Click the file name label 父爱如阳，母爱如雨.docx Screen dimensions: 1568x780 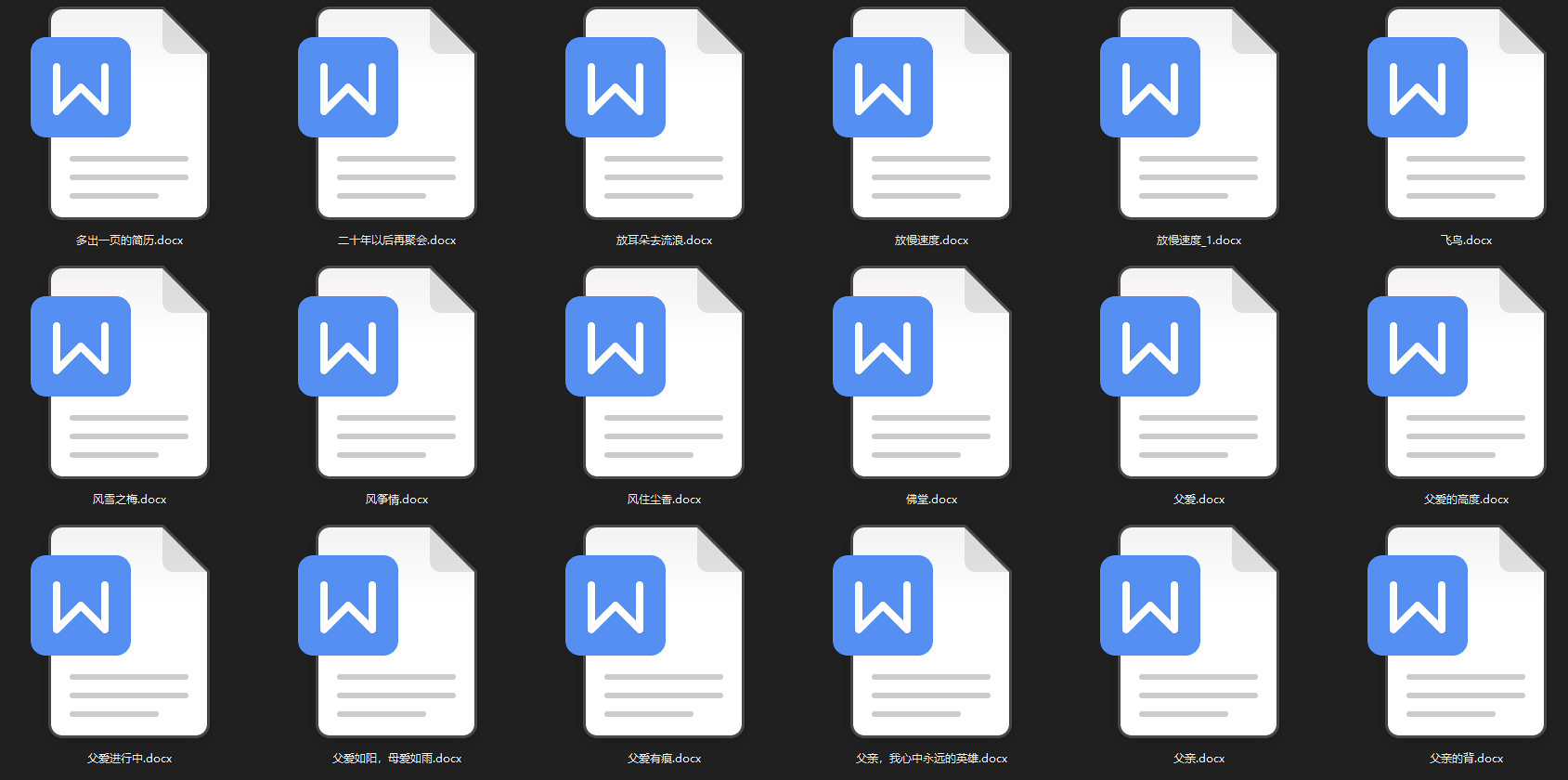pyautogui.click(x=397, y=759)
